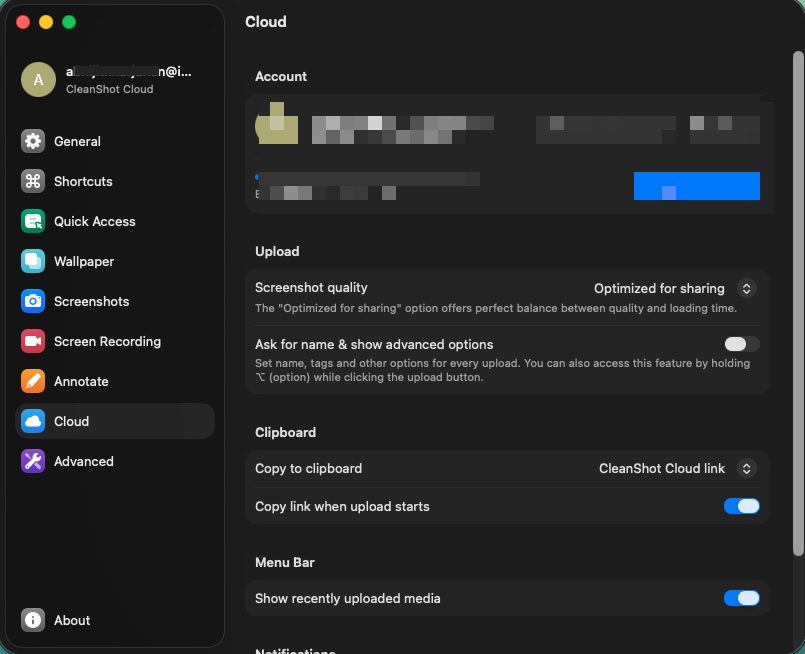Select the Screenshots camera icon
805x654 pixels.
pyautogui.click(x=33, y=301)
